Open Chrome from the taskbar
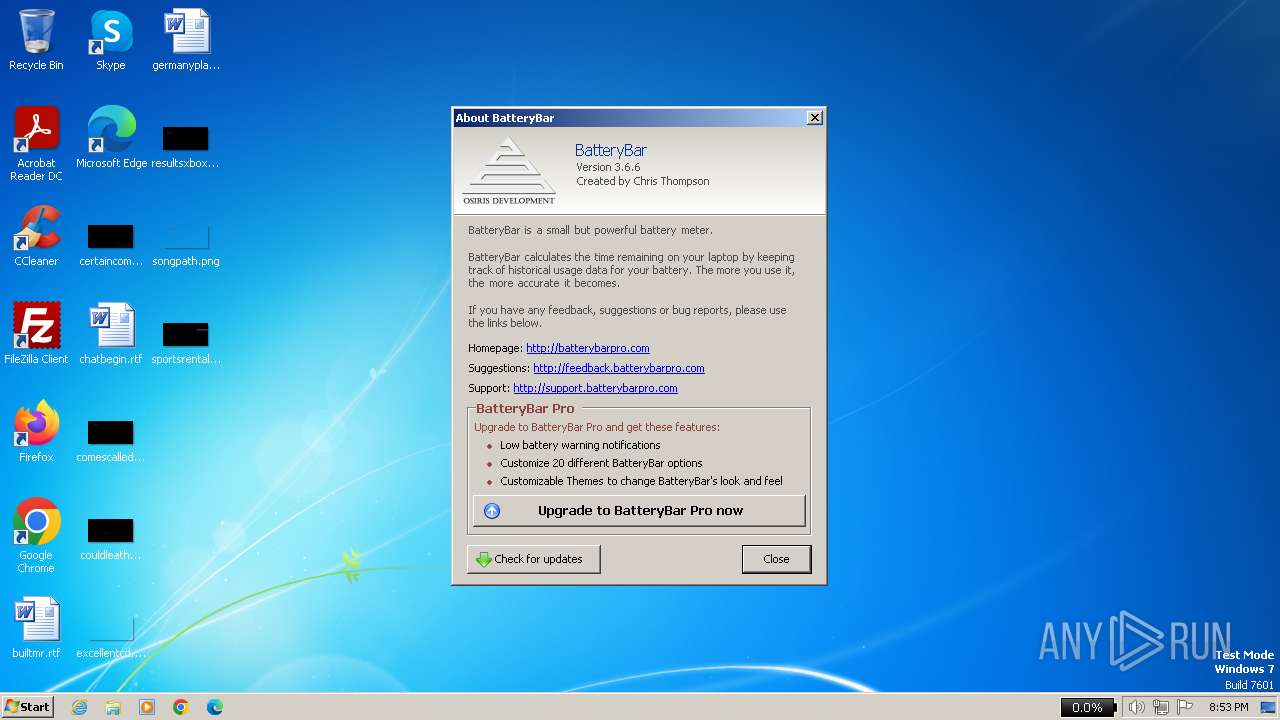Image resolution: width=1280 pixels, height=720 pixels. [x=181, y=707]
